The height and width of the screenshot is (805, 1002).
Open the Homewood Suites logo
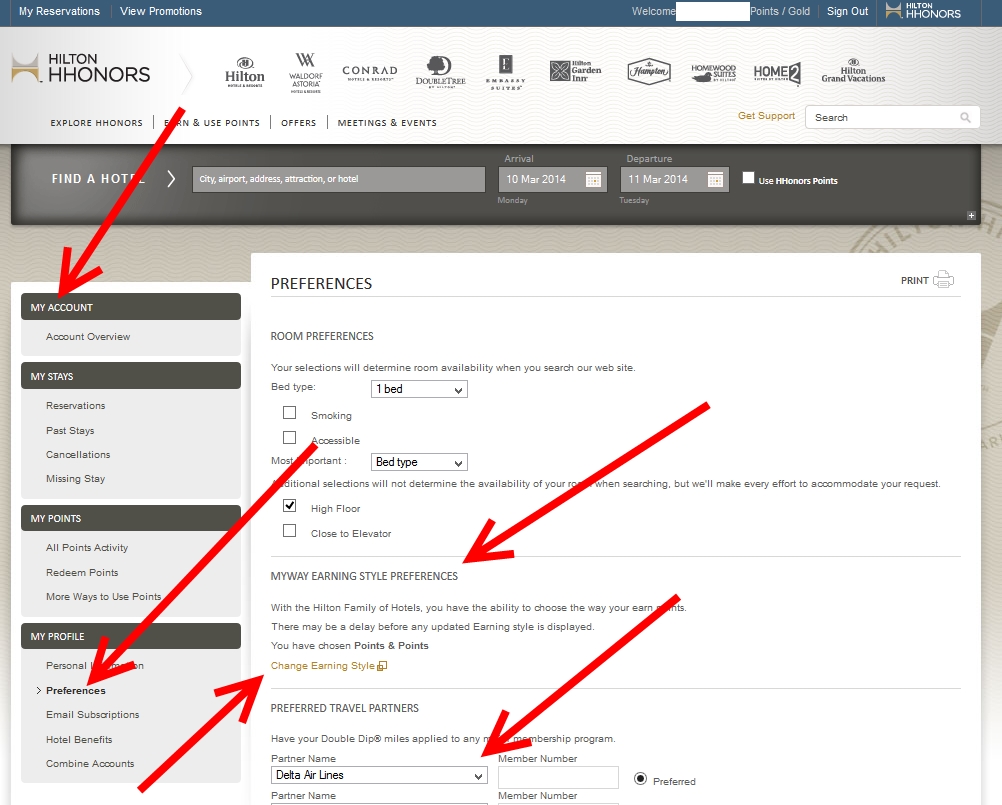713,73
